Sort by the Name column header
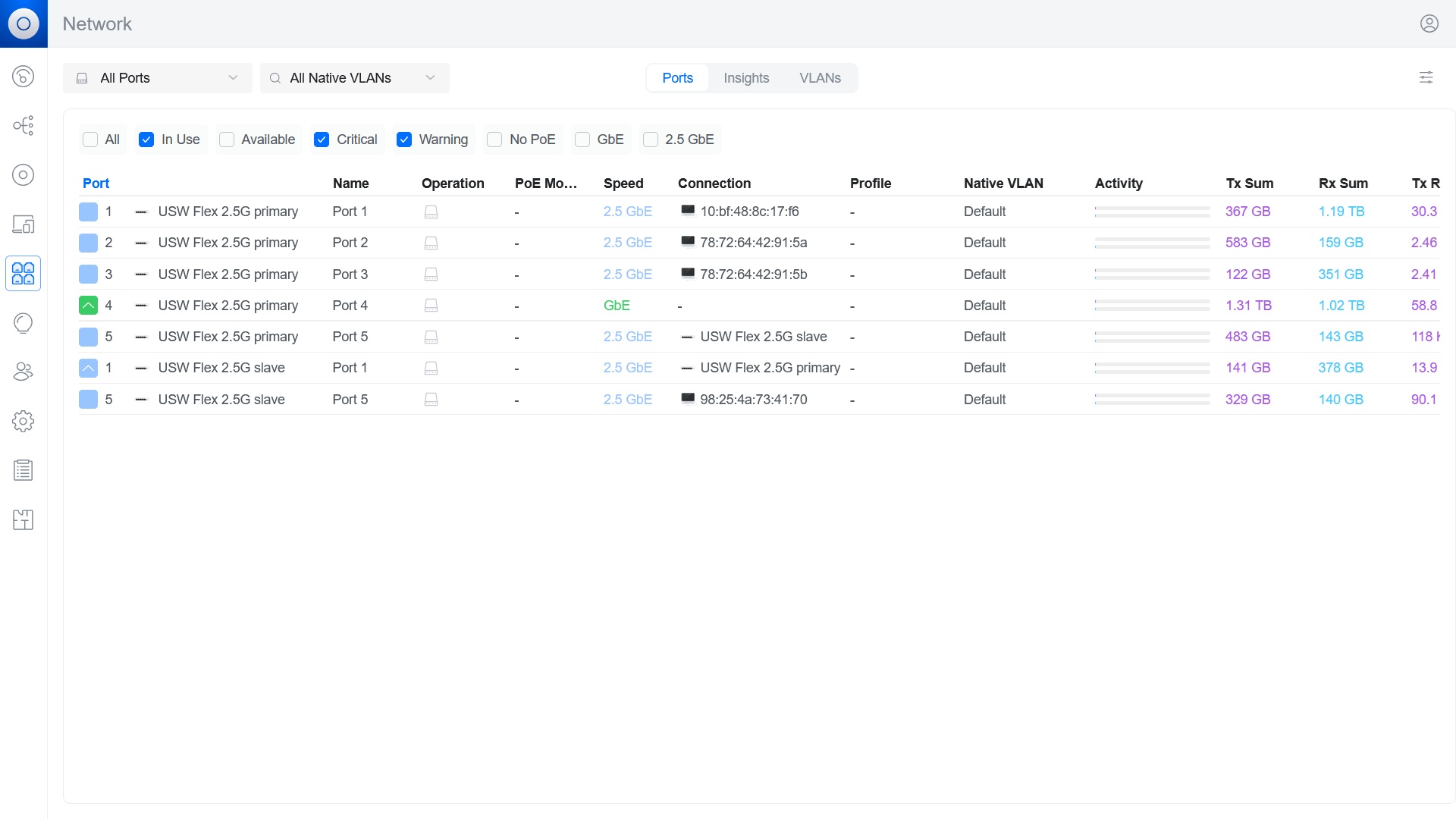1456x819 pixels. (x=350, y=184)
